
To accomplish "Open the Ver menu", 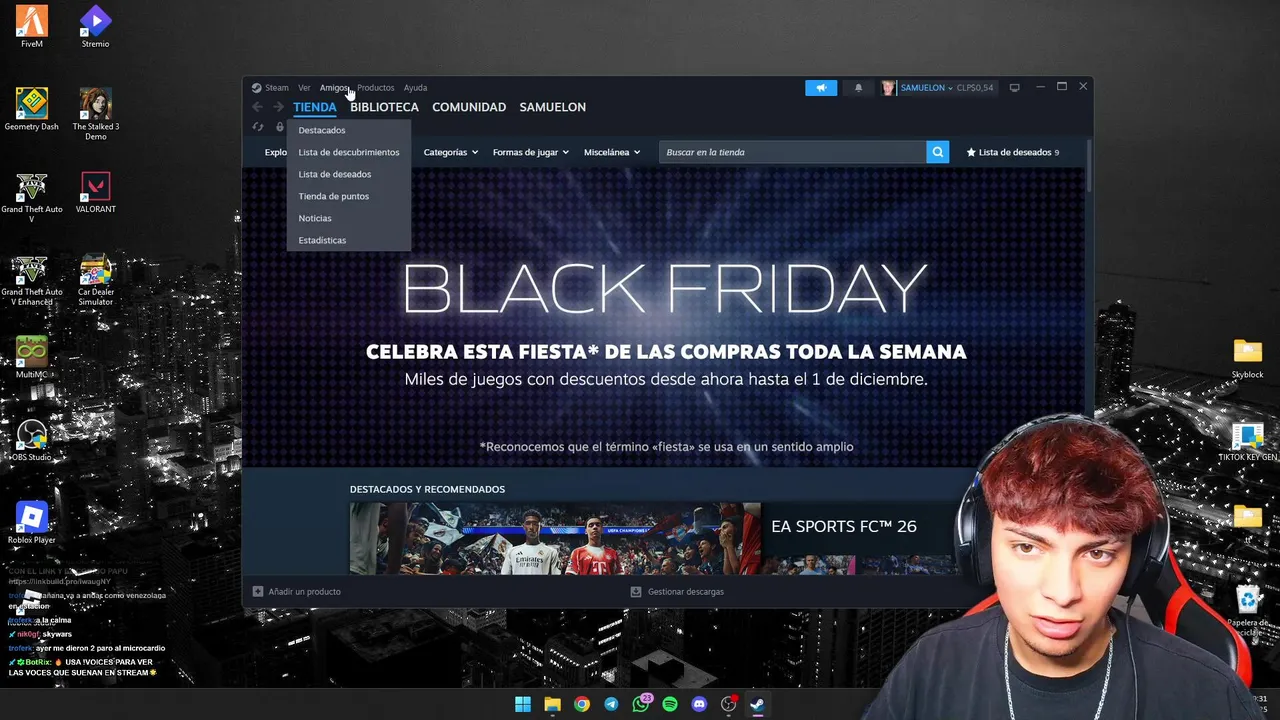I will pyautogui.click(x=304, y=88).
